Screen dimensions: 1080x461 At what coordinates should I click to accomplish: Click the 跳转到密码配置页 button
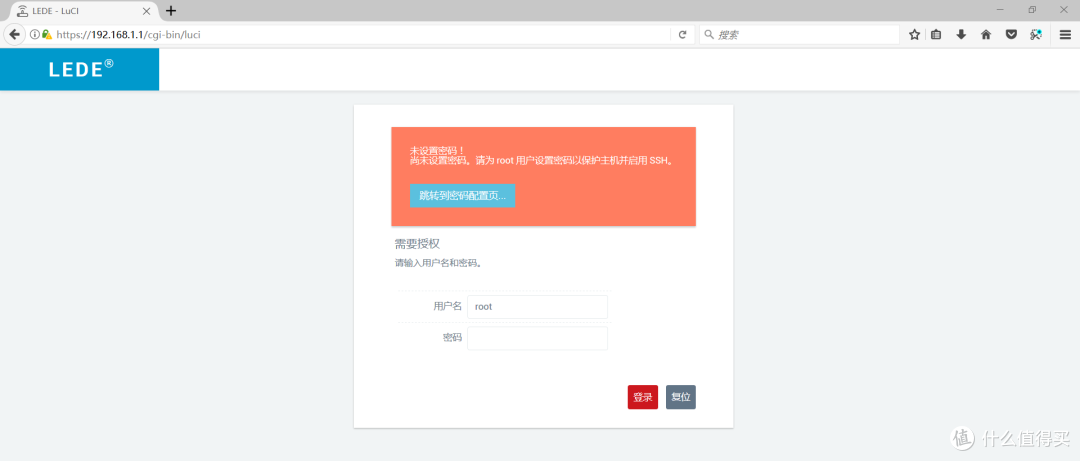click(462, 196)
